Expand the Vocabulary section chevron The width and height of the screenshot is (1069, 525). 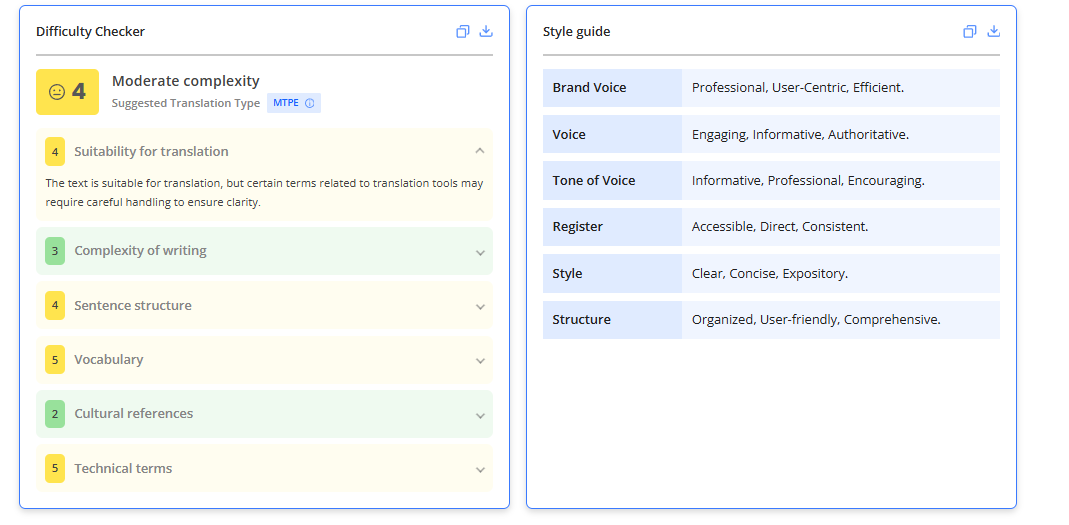tap(480, 361)
